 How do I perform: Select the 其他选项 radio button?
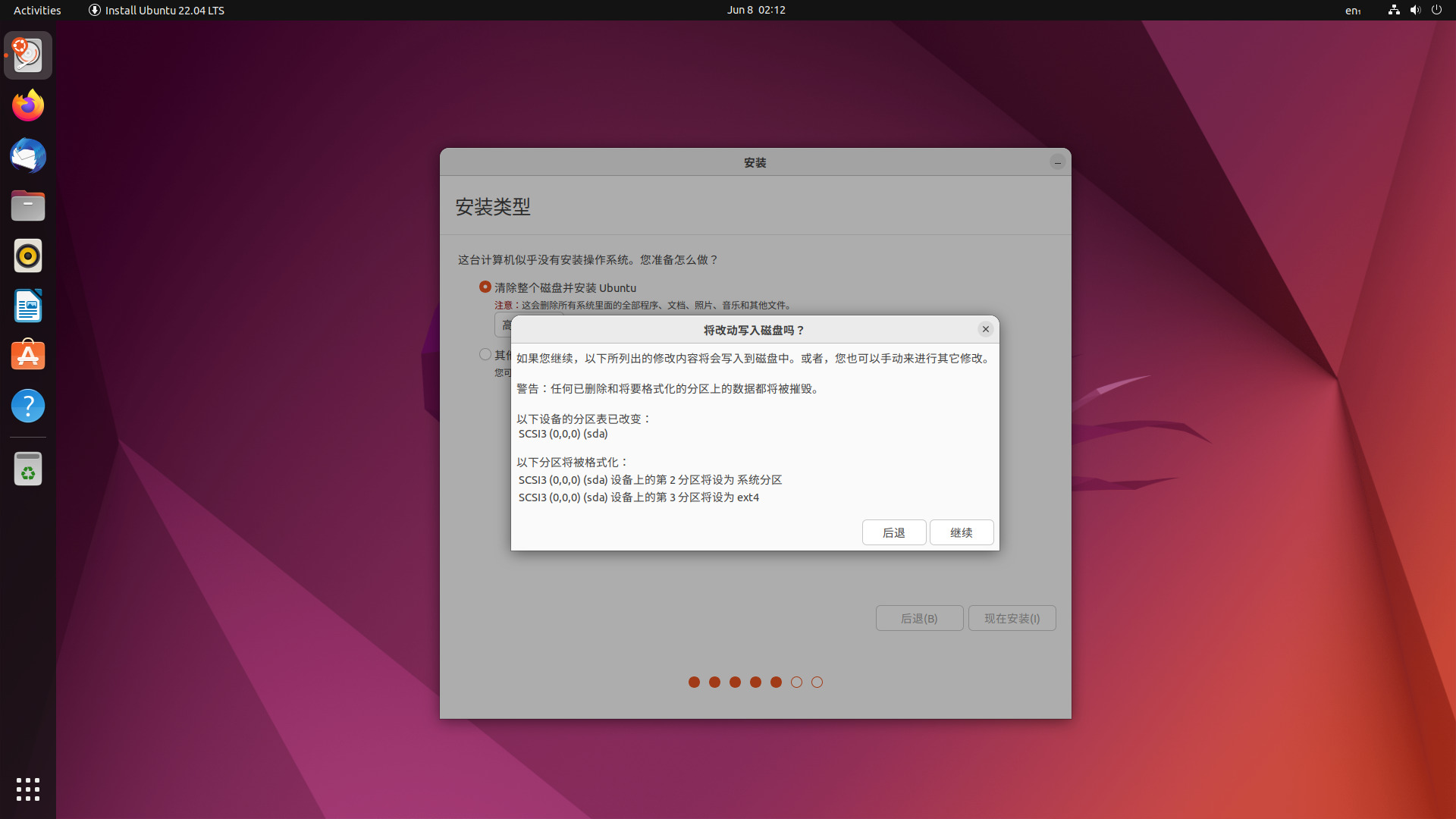coord(485,354)
